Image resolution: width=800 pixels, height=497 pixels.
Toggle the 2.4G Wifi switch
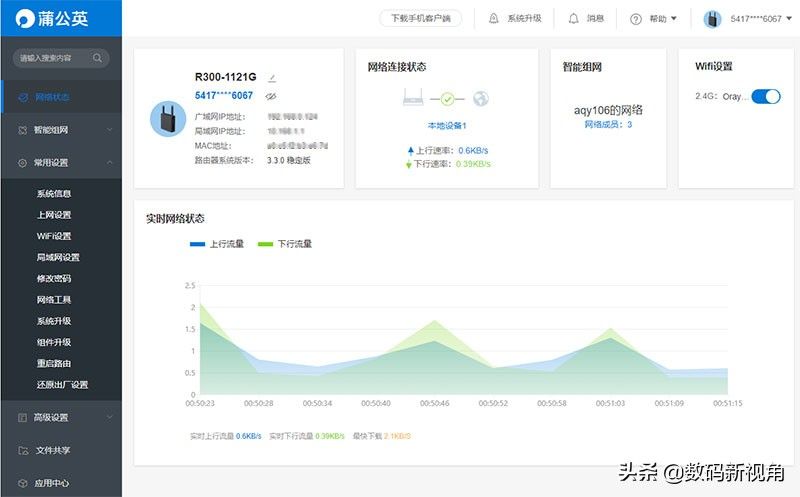tap(766, 96)
